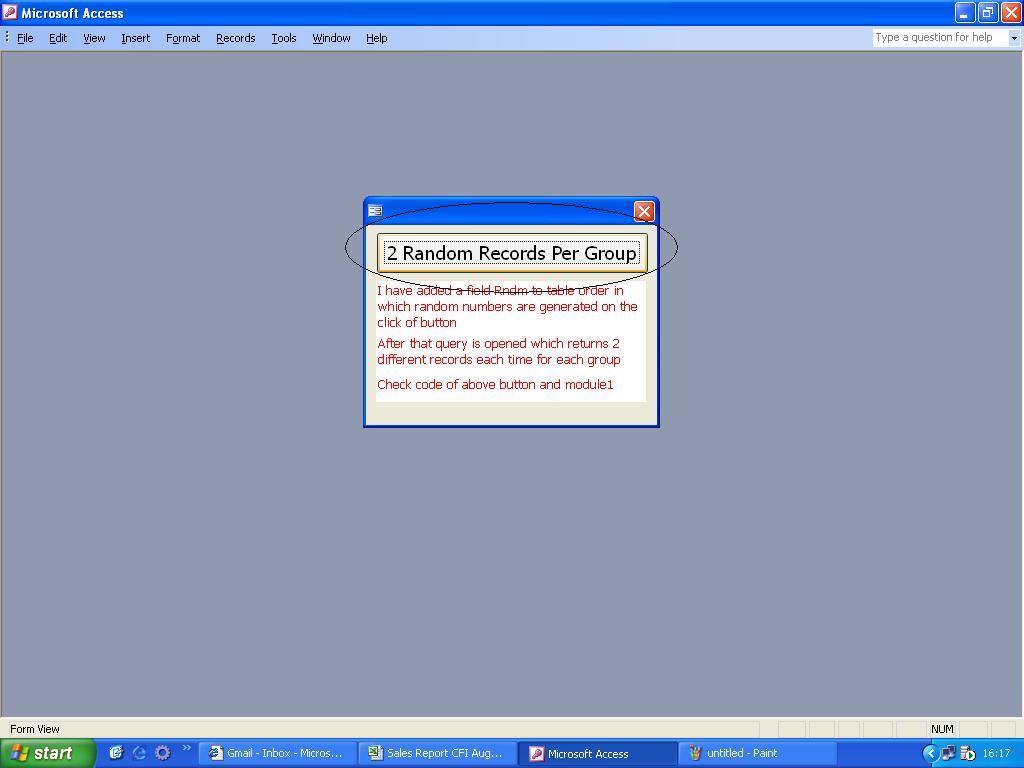Image resolution: width=1024 pixels, height=768 pixels.
Task: Click the form icon in dialog title bar
Action: click(x=375, y=210)
